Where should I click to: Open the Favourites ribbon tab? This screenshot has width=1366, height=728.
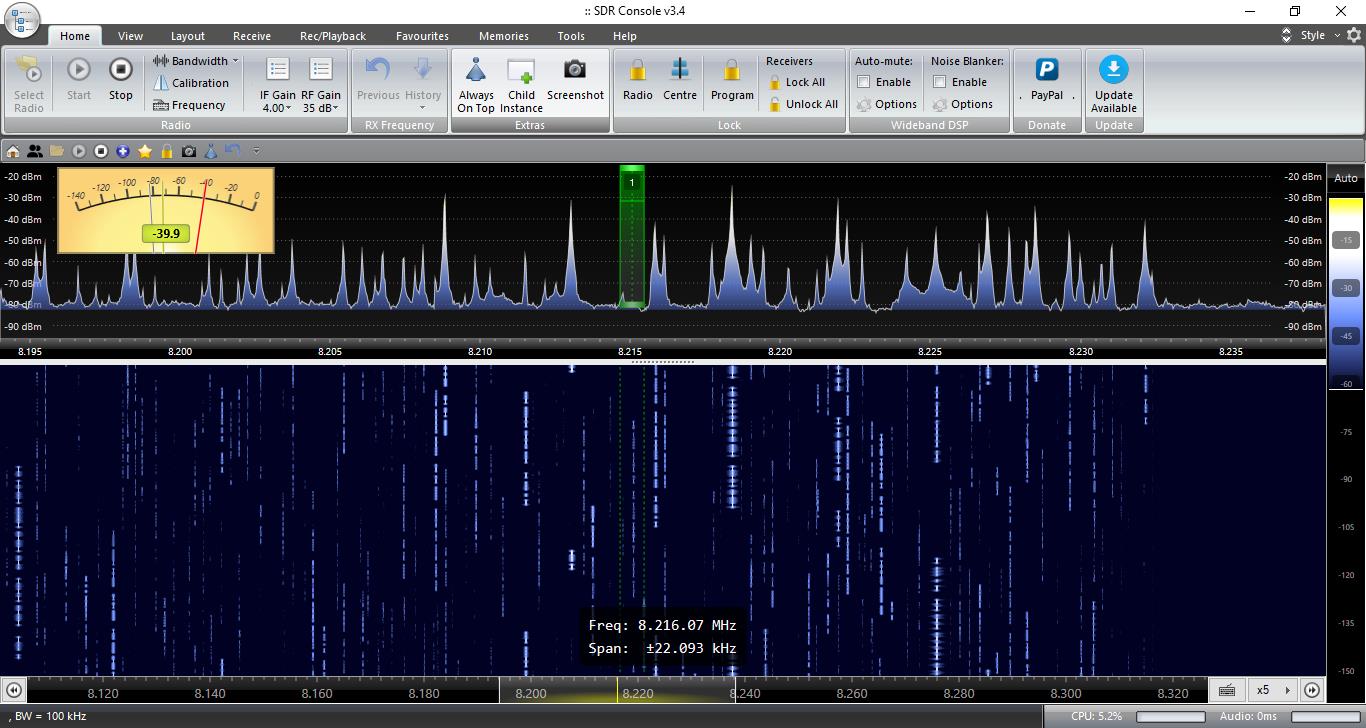point(422,36)
